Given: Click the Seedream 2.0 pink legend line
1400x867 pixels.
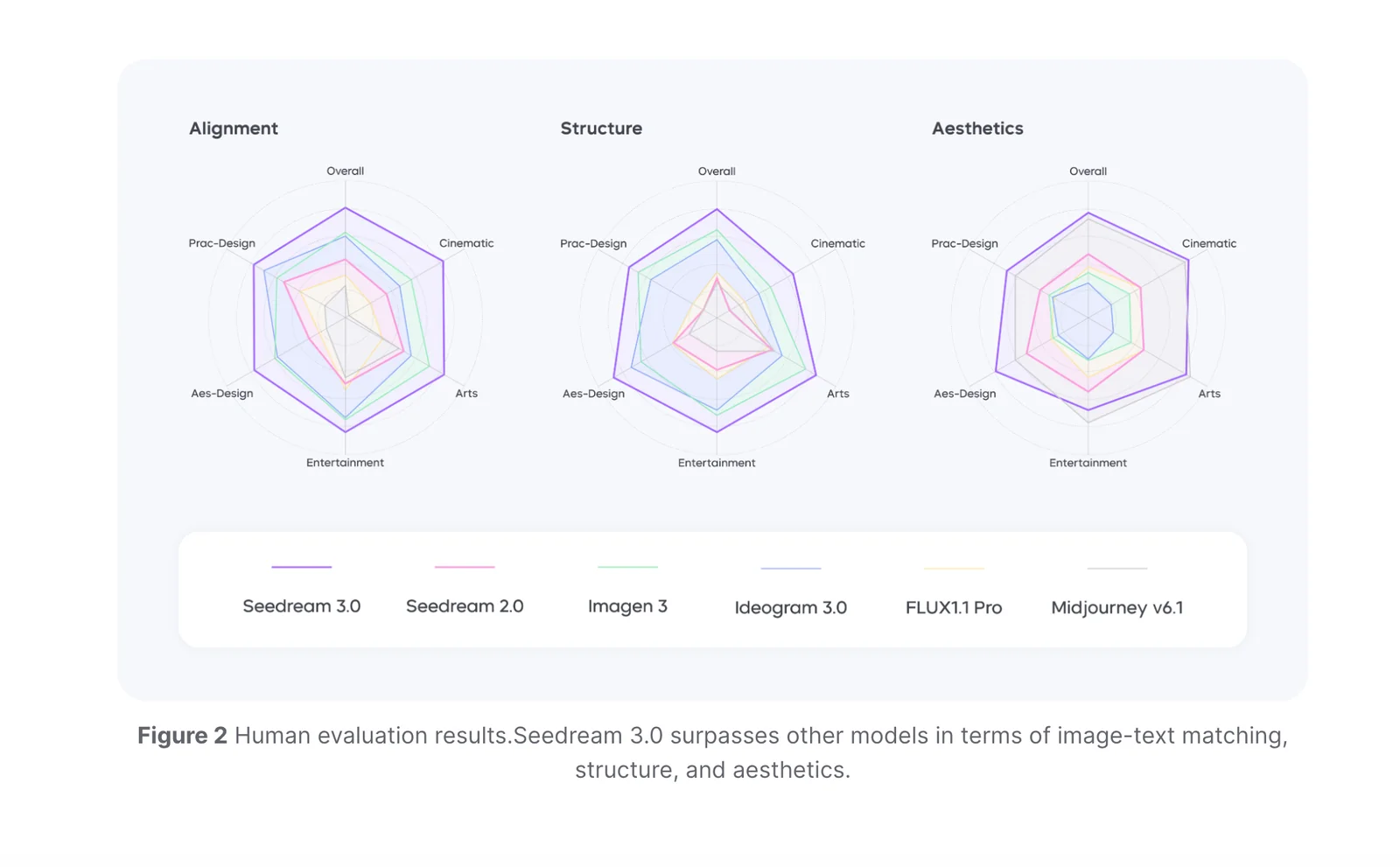Looking at the screenshot, I should click(465, 567).
